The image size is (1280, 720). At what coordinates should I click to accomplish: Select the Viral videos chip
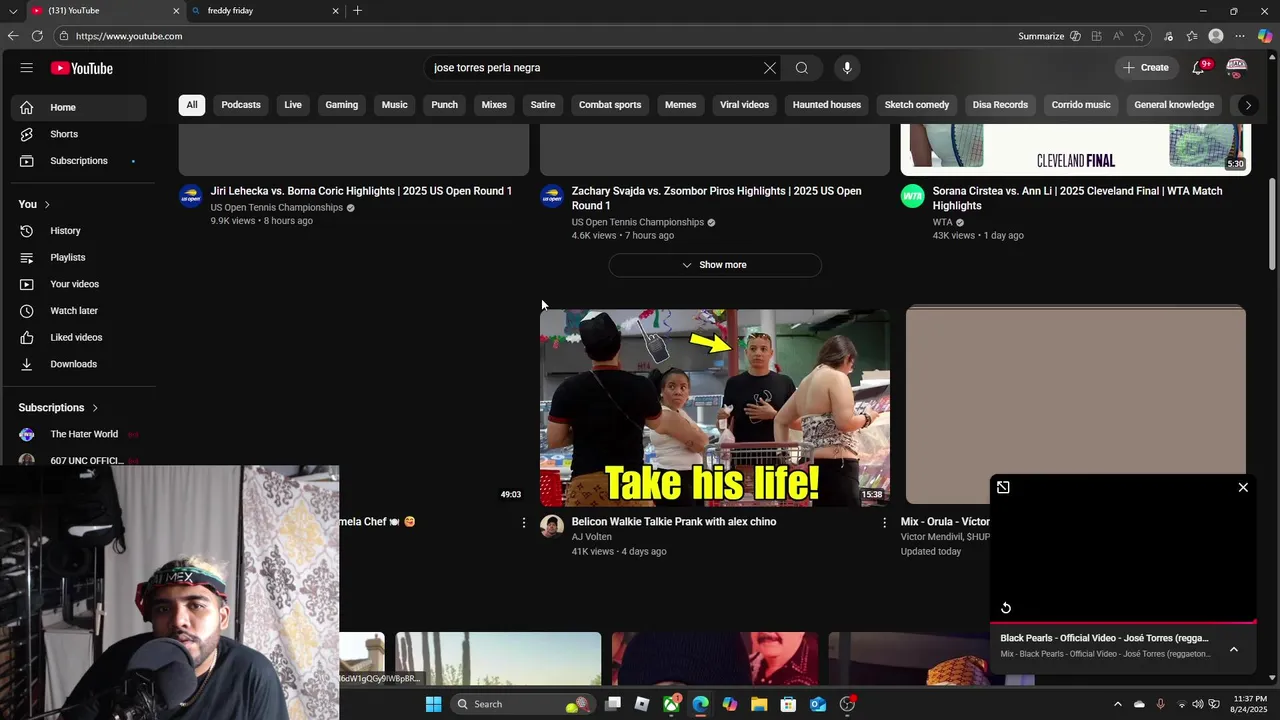tap(745, 105)
